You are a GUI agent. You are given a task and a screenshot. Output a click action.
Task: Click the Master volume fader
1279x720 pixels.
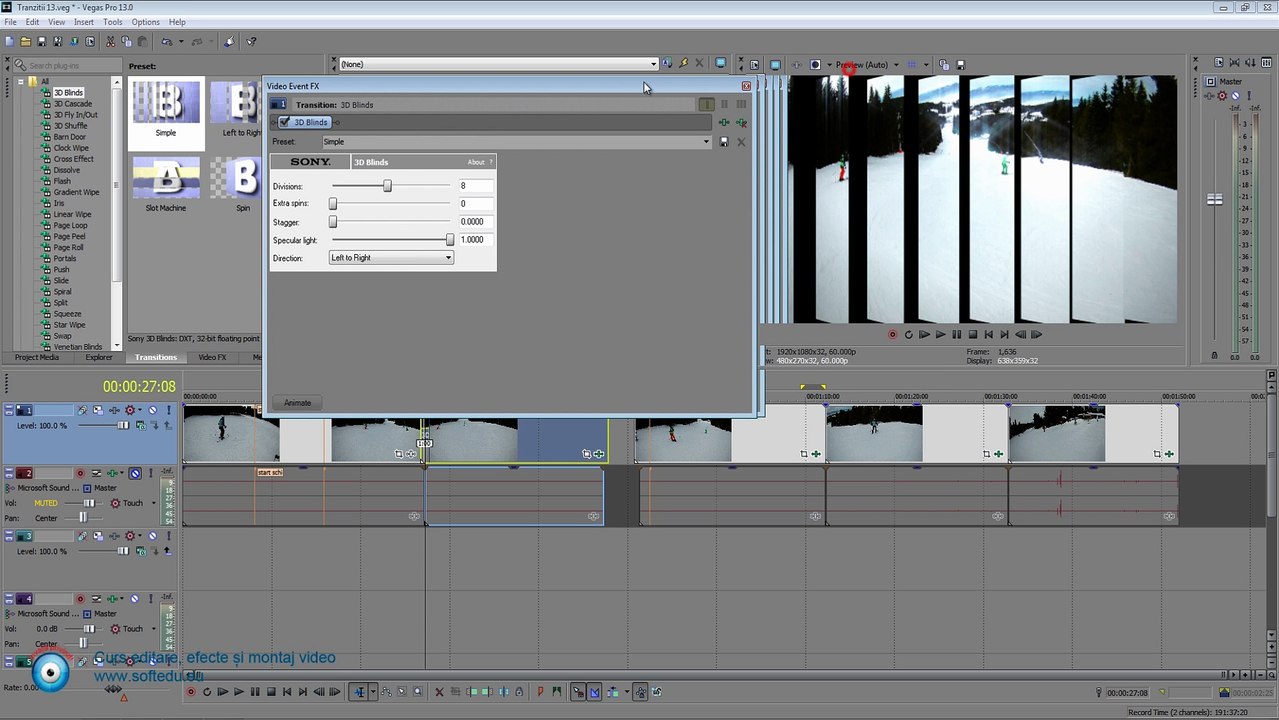pos(1214,200)
